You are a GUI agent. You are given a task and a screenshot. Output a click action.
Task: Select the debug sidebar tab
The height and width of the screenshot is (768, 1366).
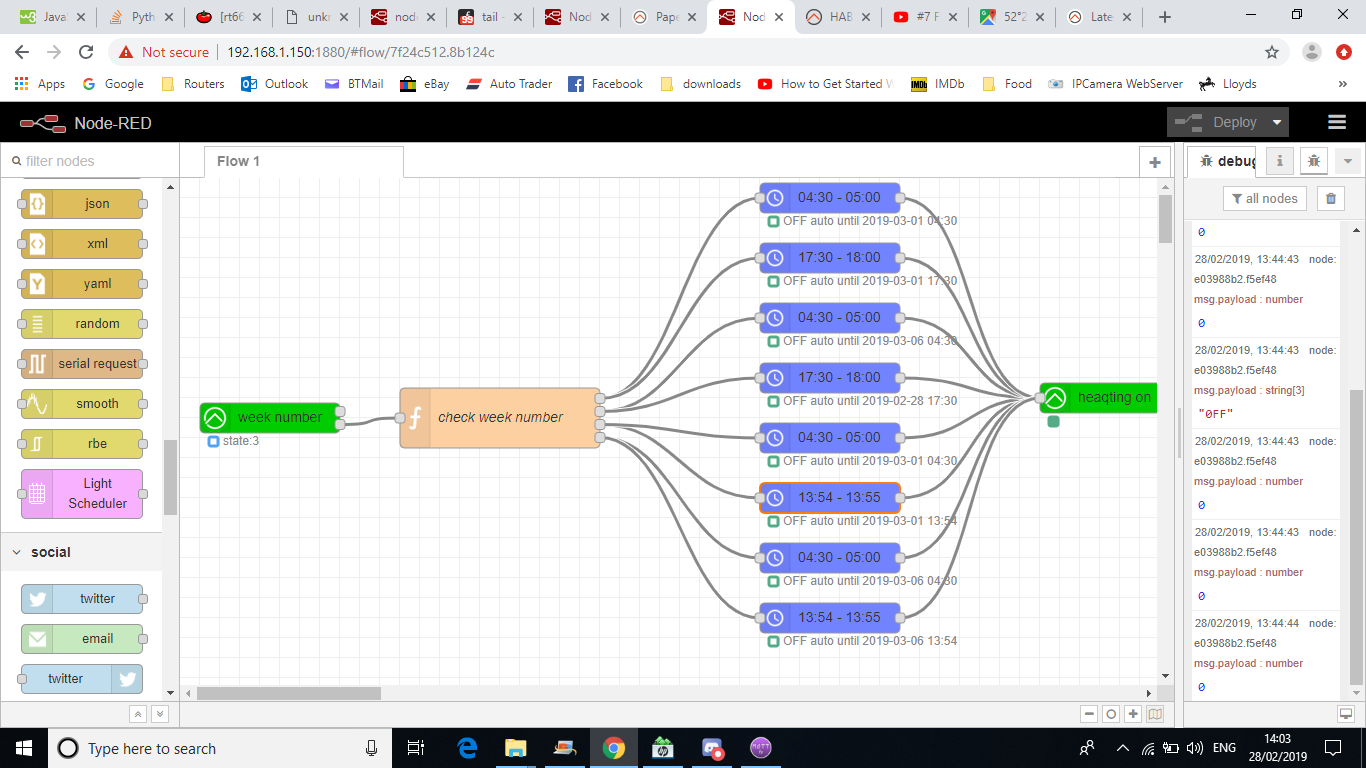point(1226,161)
